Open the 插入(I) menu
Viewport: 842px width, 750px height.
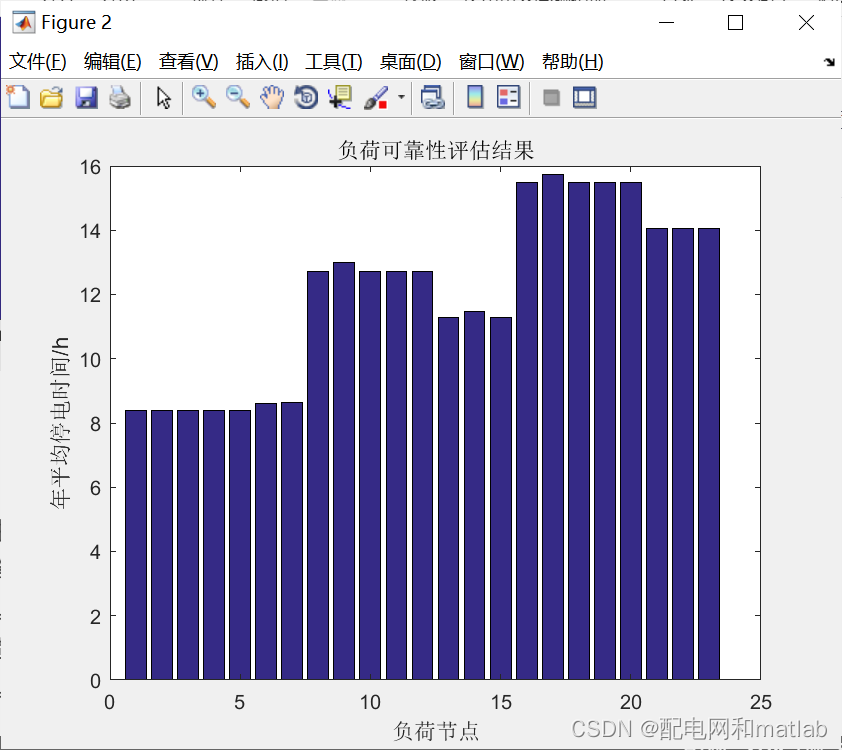[262, 62]
